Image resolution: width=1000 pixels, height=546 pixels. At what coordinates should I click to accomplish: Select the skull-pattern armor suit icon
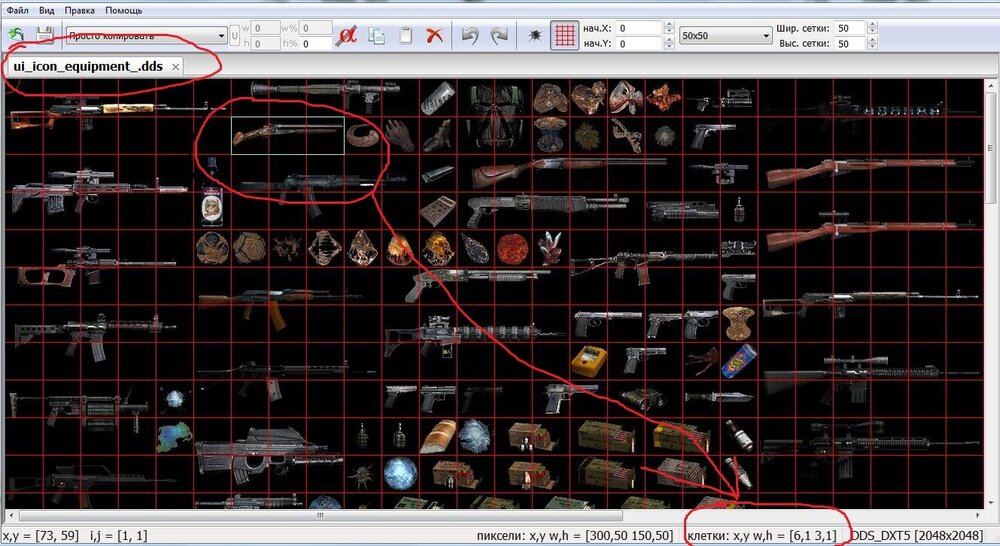point(496,117)
